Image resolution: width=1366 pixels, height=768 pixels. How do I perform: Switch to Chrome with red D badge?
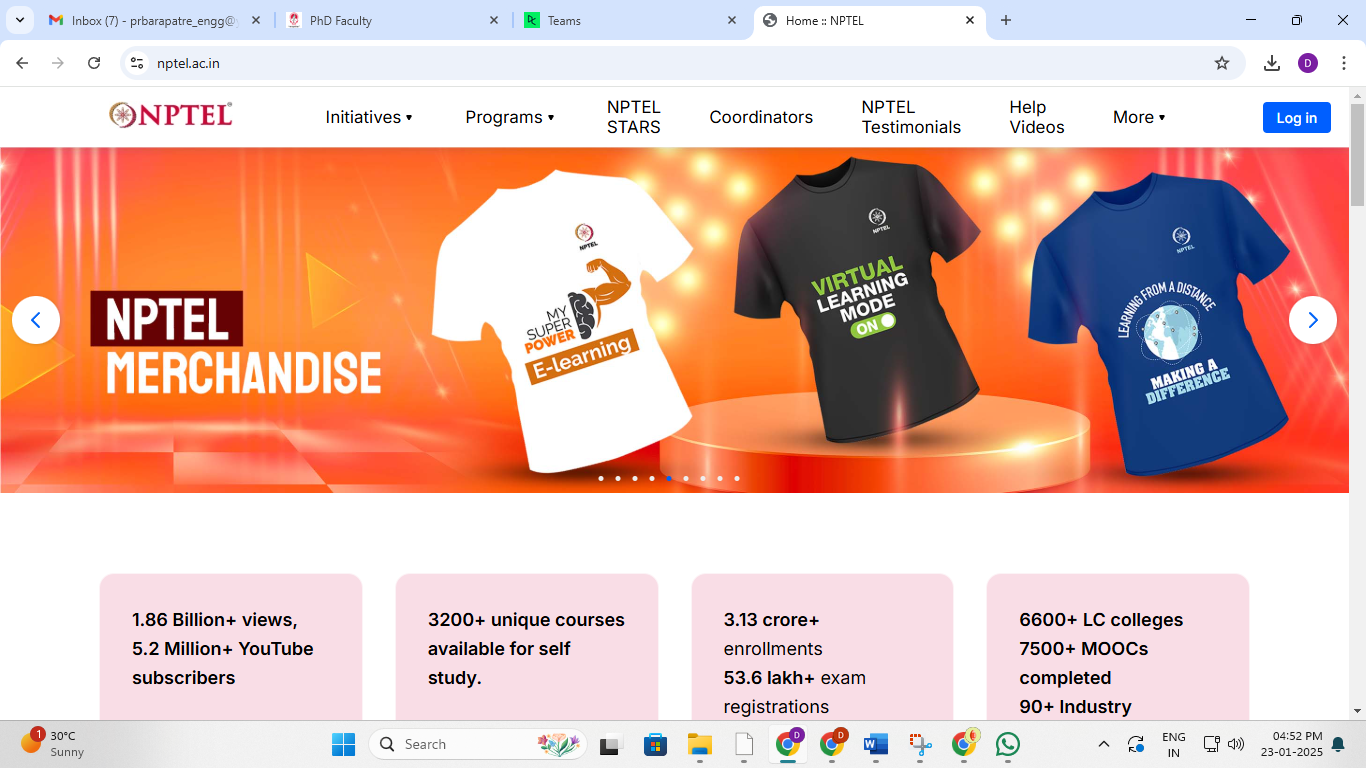[x=832, y=744]
